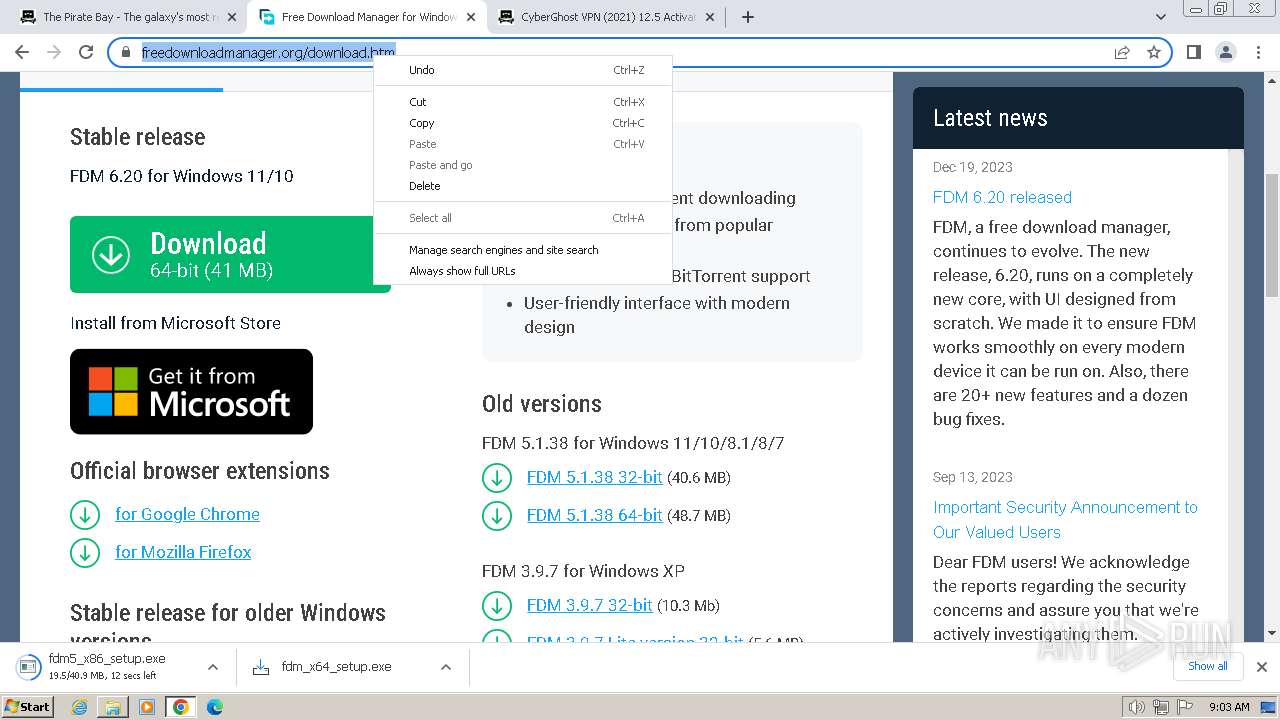The height and width of the screenshot is (720, 1280).
Task: Choose Cut from the context menu
Action: pyautogui.click(x=523, y=102)
